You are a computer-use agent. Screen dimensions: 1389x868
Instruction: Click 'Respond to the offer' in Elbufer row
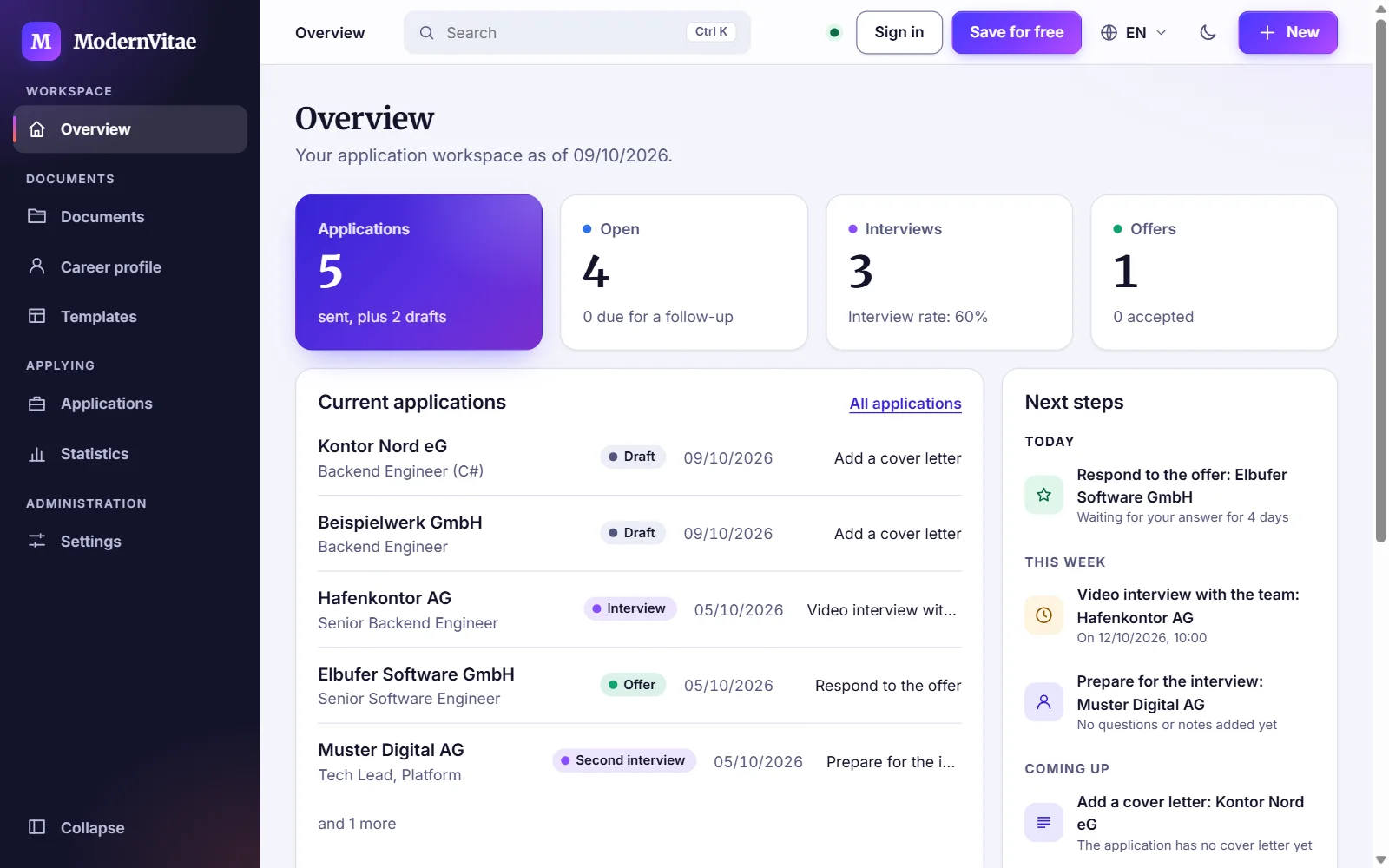(x=888, y=686)
